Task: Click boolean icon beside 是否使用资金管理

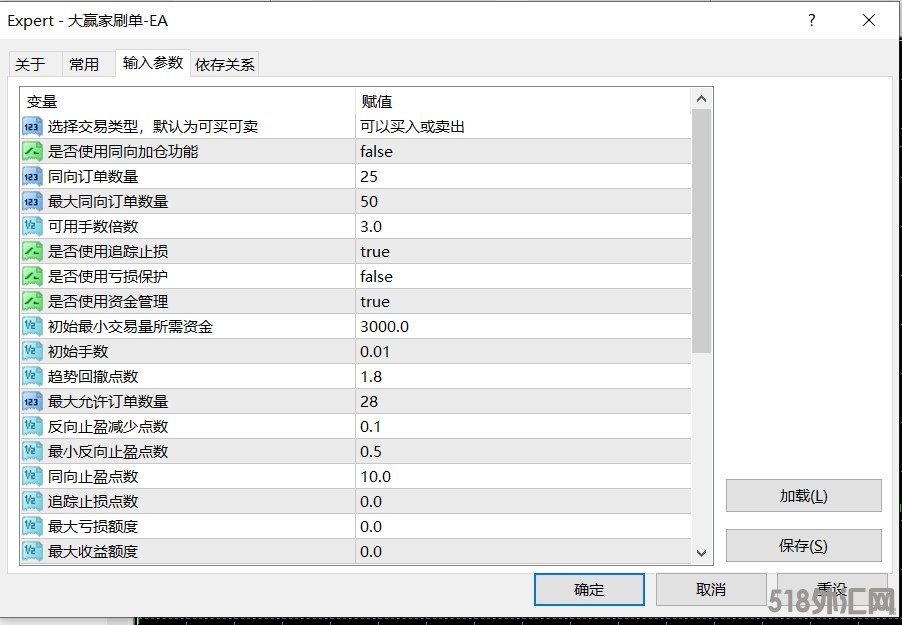Action: coord(32,302)
